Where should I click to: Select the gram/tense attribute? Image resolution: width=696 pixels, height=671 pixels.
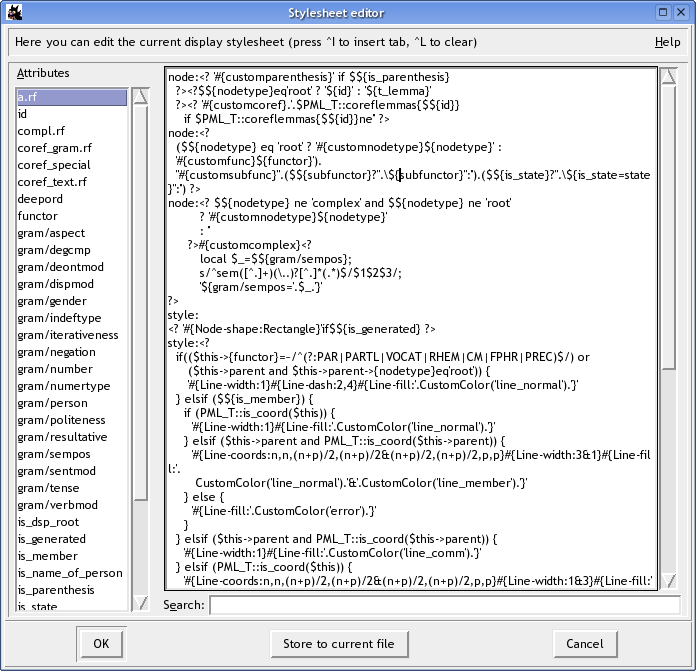(72, 488)
